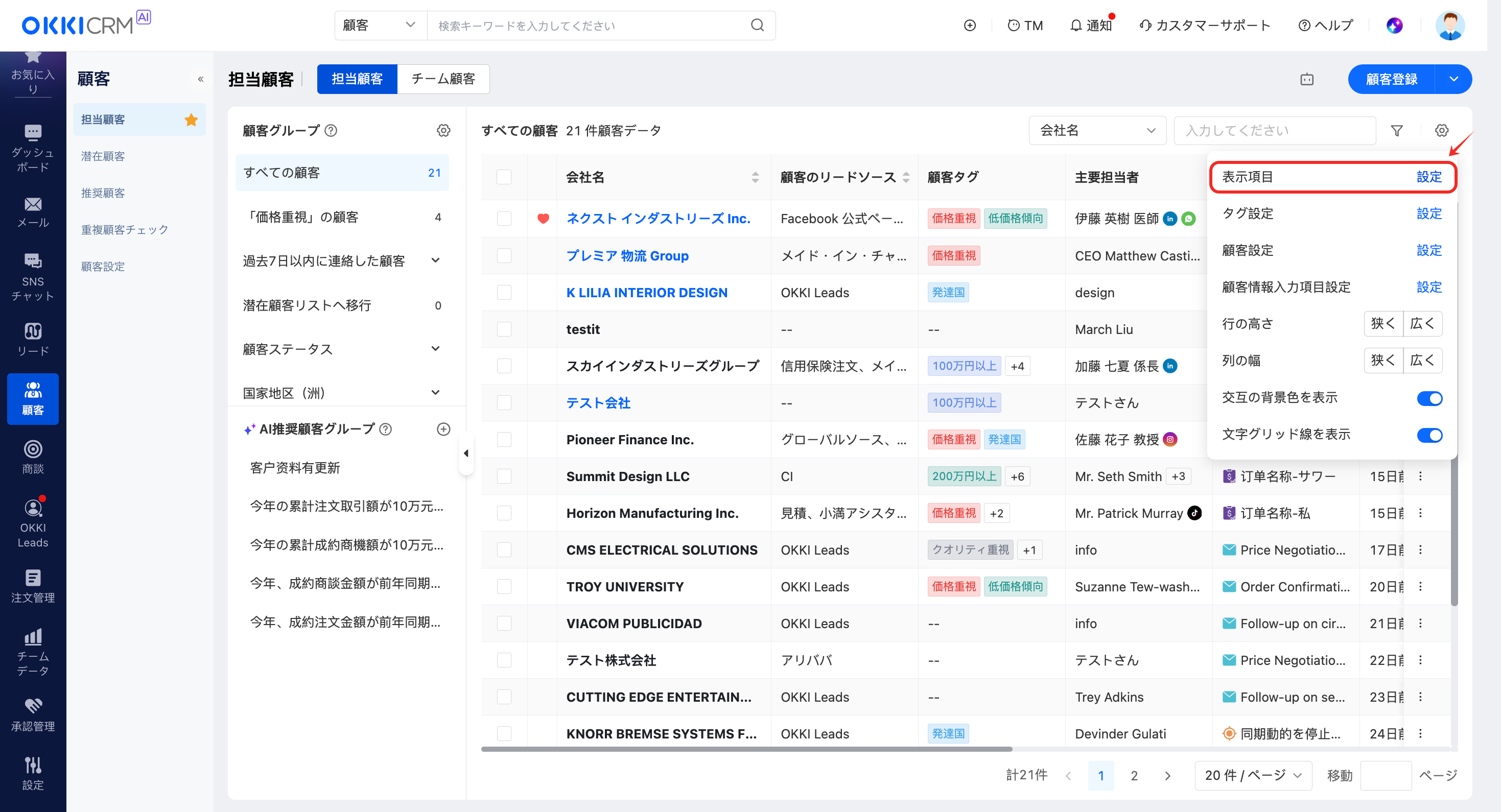Click the plus circle icon in header
1501x812 pixels.
tap(970, 25)
